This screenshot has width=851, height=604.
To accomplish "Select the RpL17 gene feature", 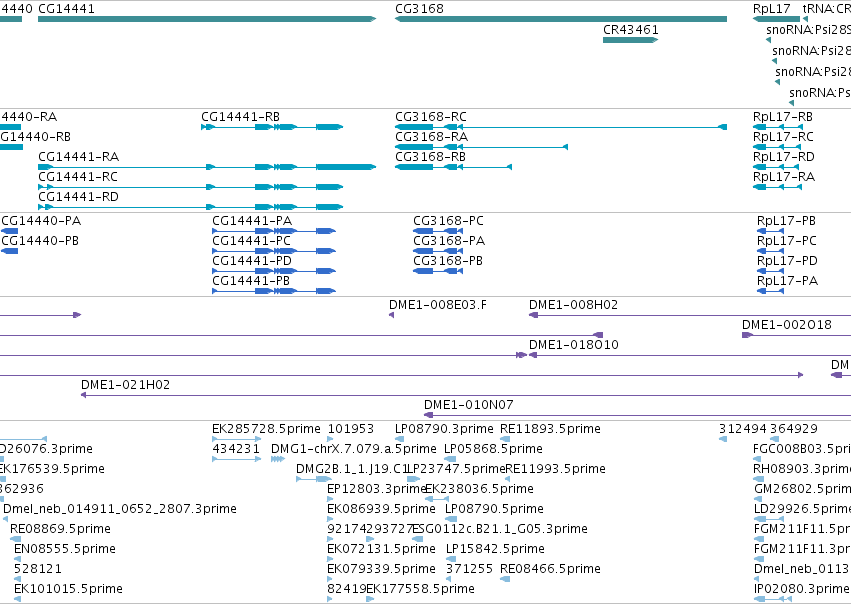I will [x=776, y=19].
